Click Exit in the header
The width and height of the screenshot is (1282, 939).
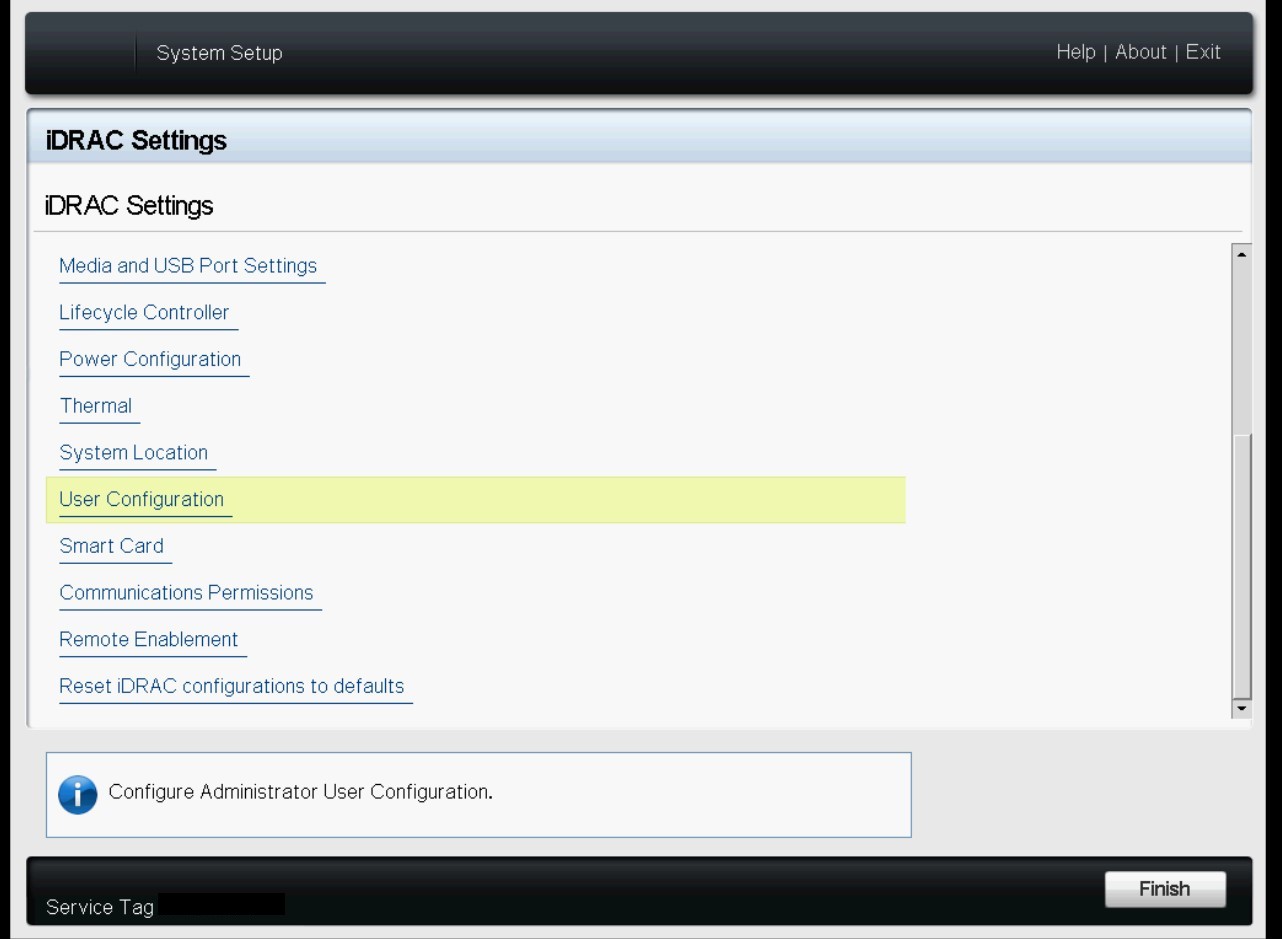pos(1203,52)
